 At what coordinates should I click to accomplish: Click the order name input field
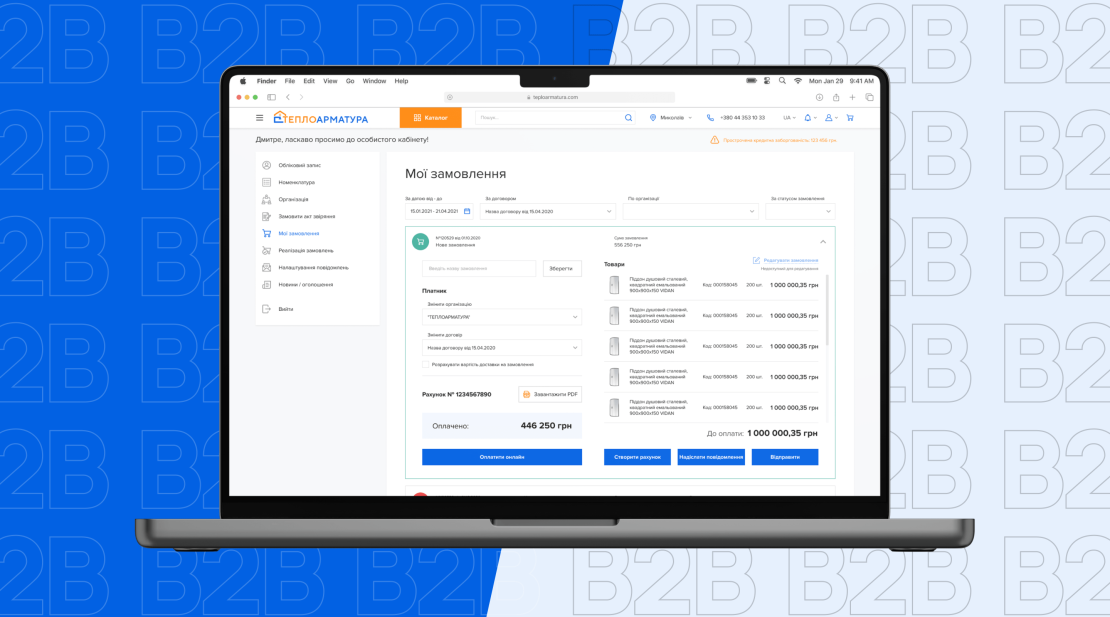(x=479, y=268)
